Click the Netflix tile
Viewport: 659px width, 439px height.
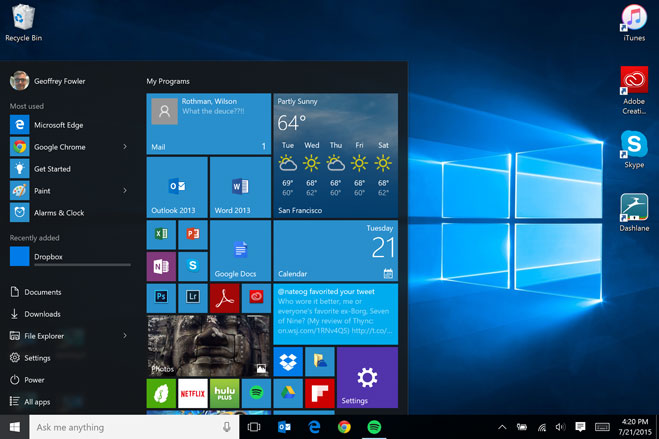click(192, 393)
